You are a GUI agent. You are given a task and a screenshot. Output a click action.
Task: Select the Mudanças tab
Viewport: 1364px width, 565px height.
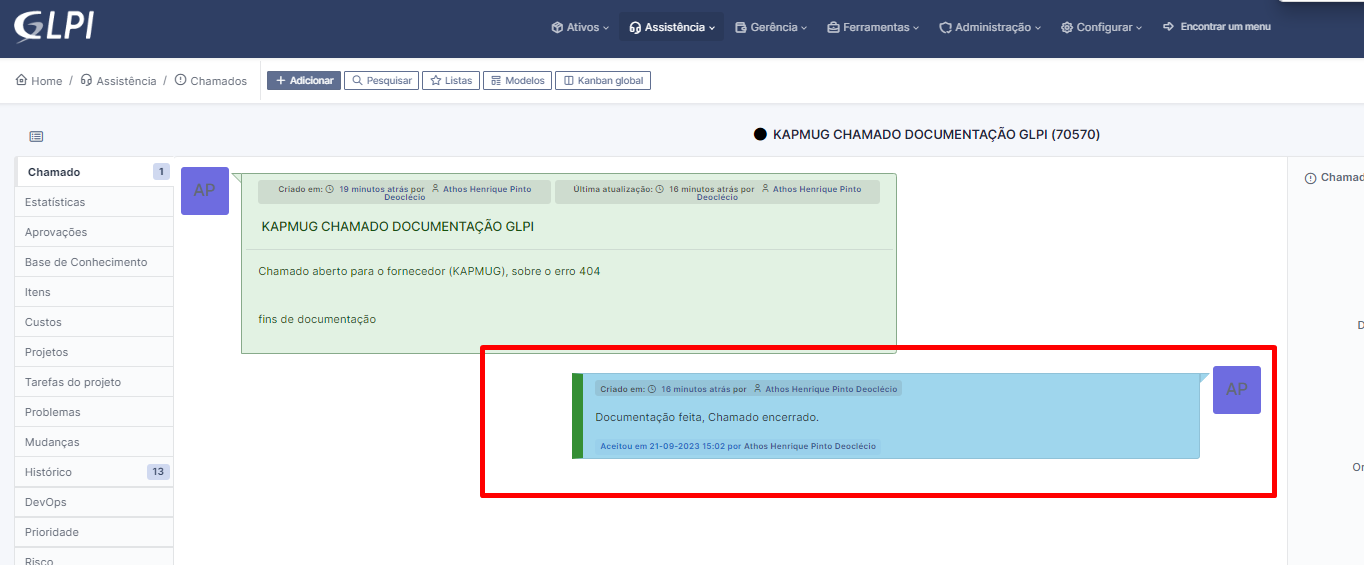pyautogui.click(x=95, y=442)
